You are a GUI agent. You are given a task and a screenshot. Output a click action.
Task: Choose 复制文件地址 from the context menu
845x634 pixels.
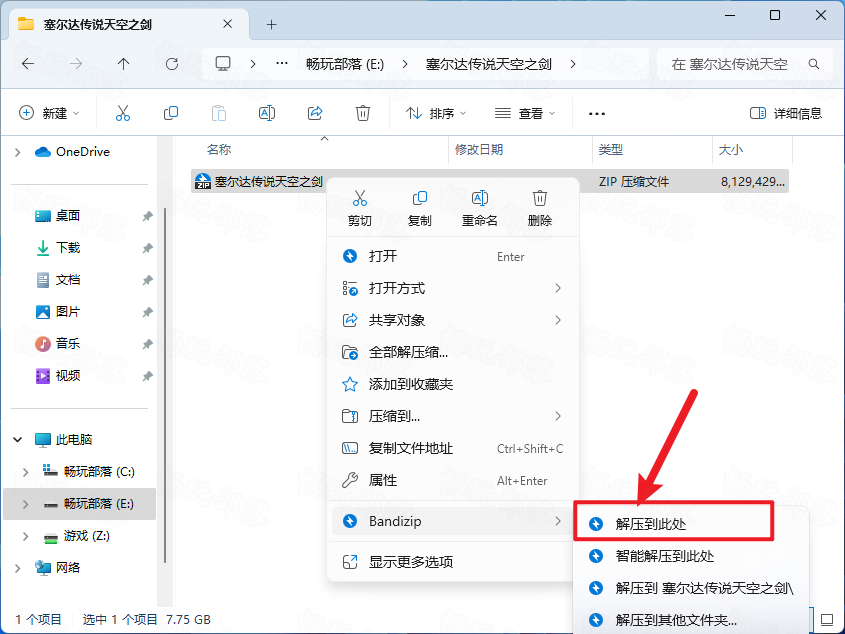(x=453, y=449)
